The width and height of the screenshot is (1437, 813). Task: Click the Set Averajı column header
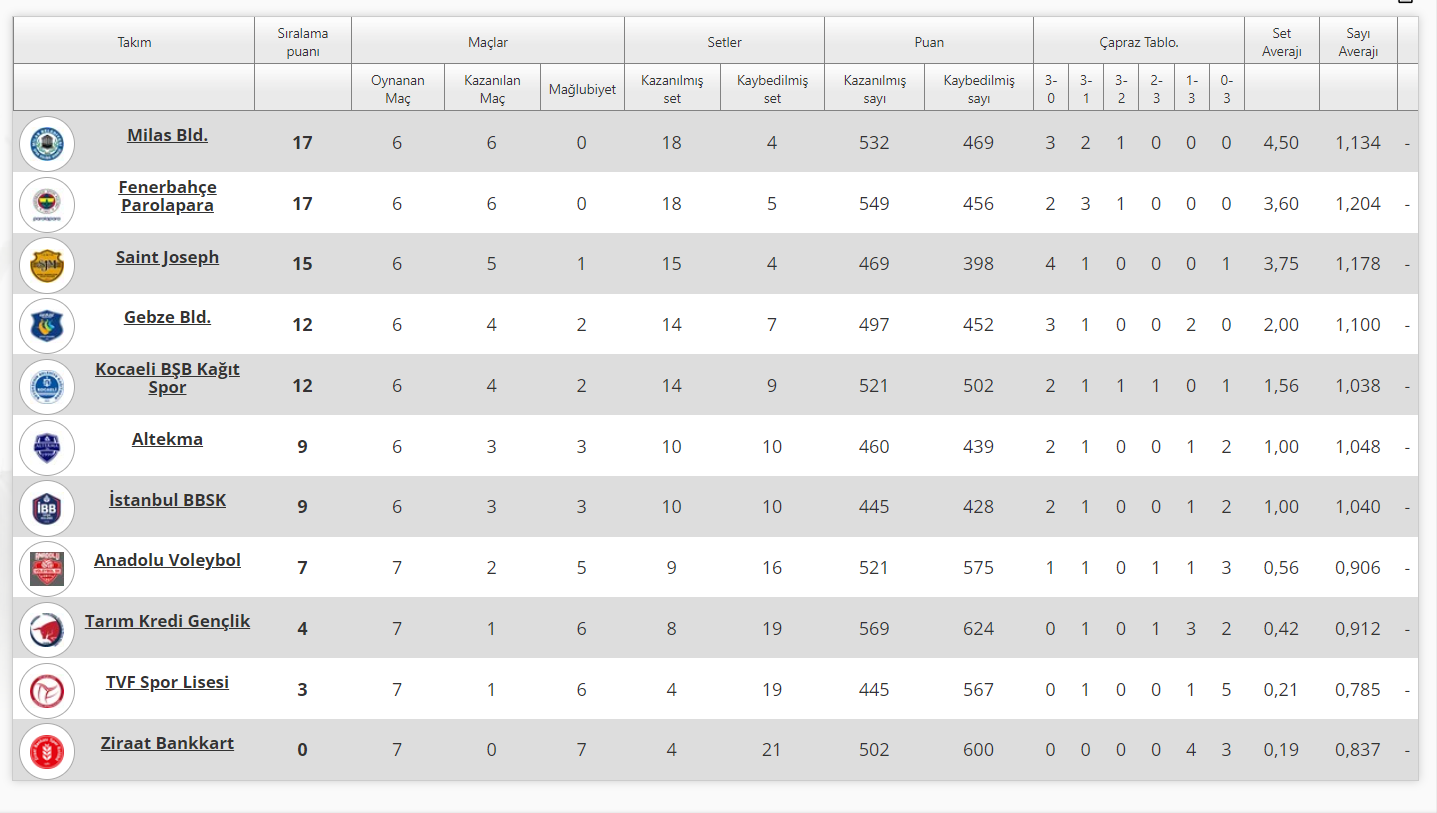1281,42
